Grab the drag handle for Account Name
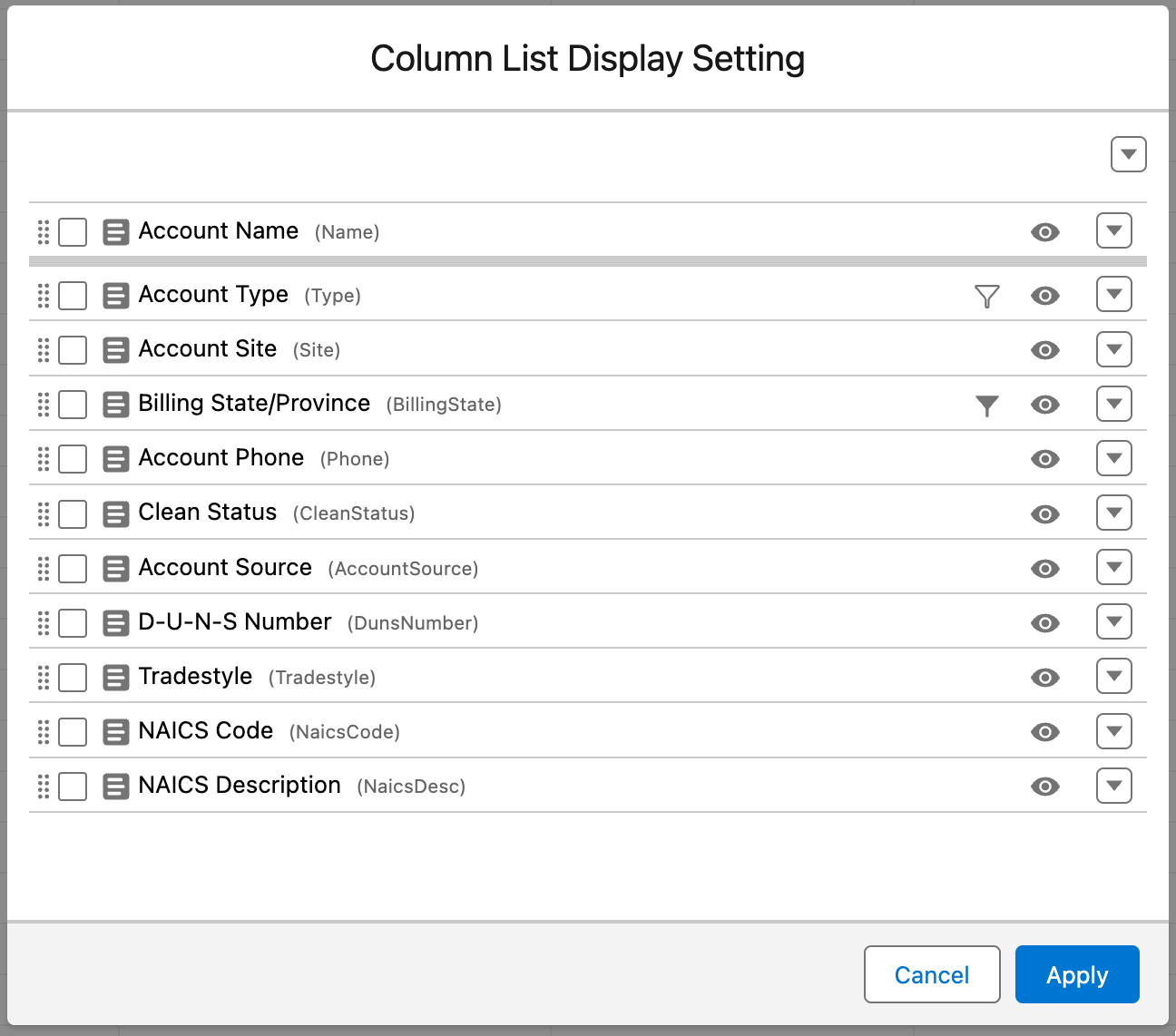The image size is (1176, 1036). [x=43, y=232]
